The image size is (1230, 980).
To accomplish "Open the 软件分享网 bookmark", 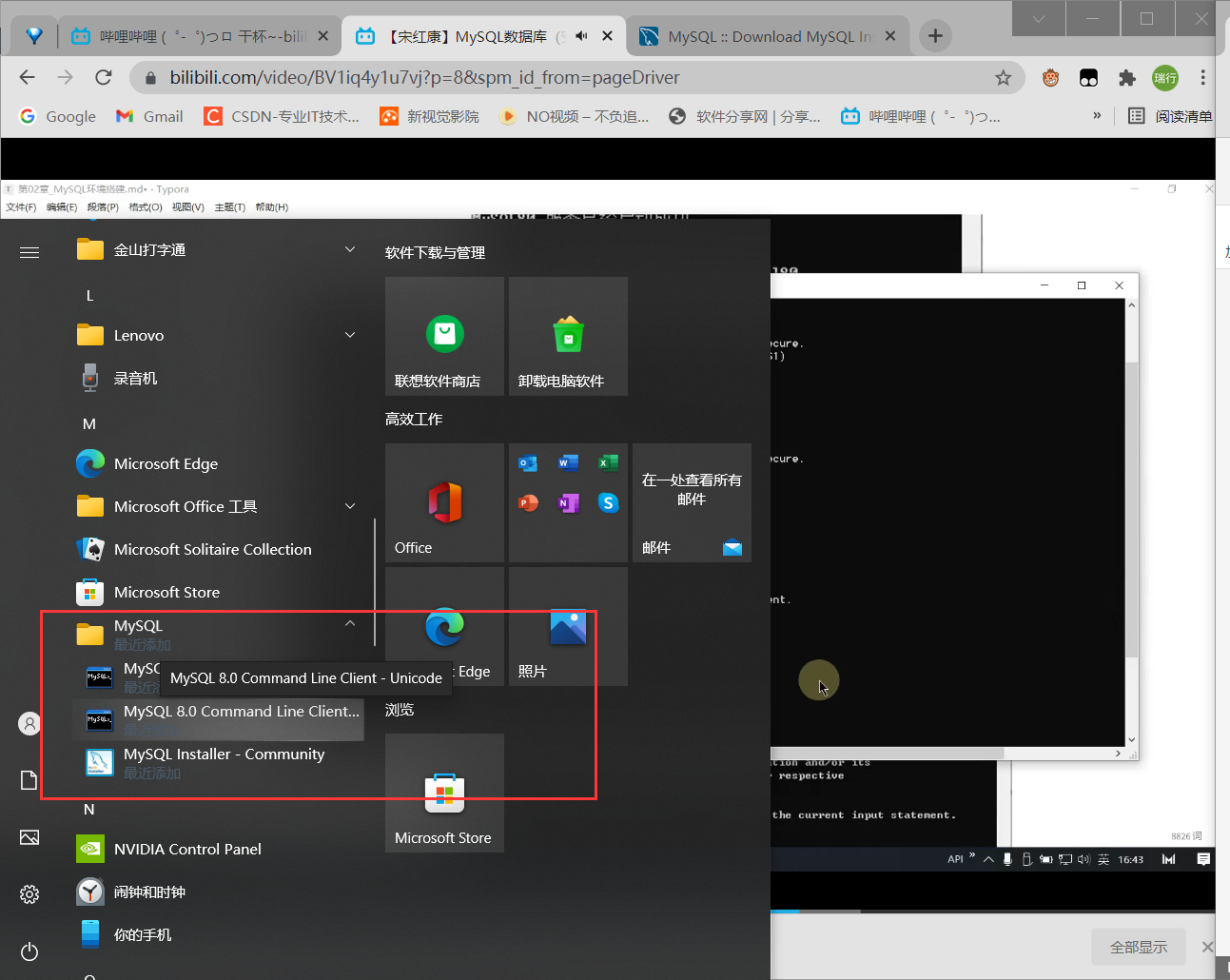I will [745, 116].
